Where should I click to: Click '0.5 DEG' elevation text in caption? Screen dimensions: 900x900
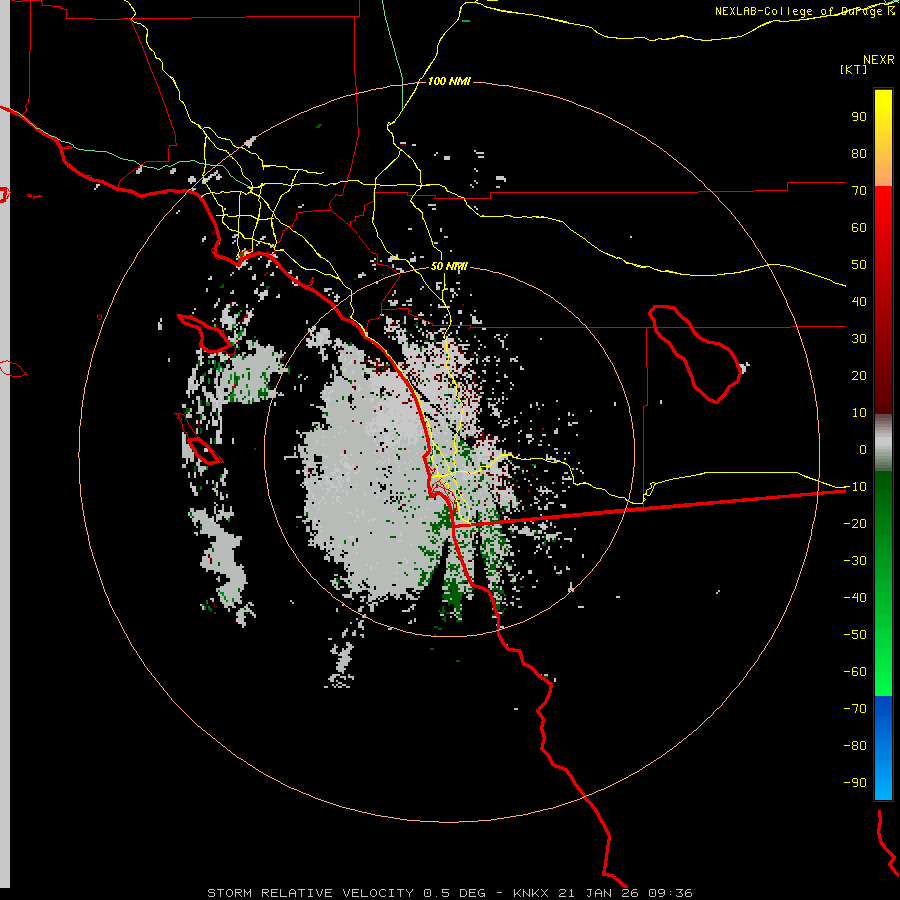click(455, 893)
